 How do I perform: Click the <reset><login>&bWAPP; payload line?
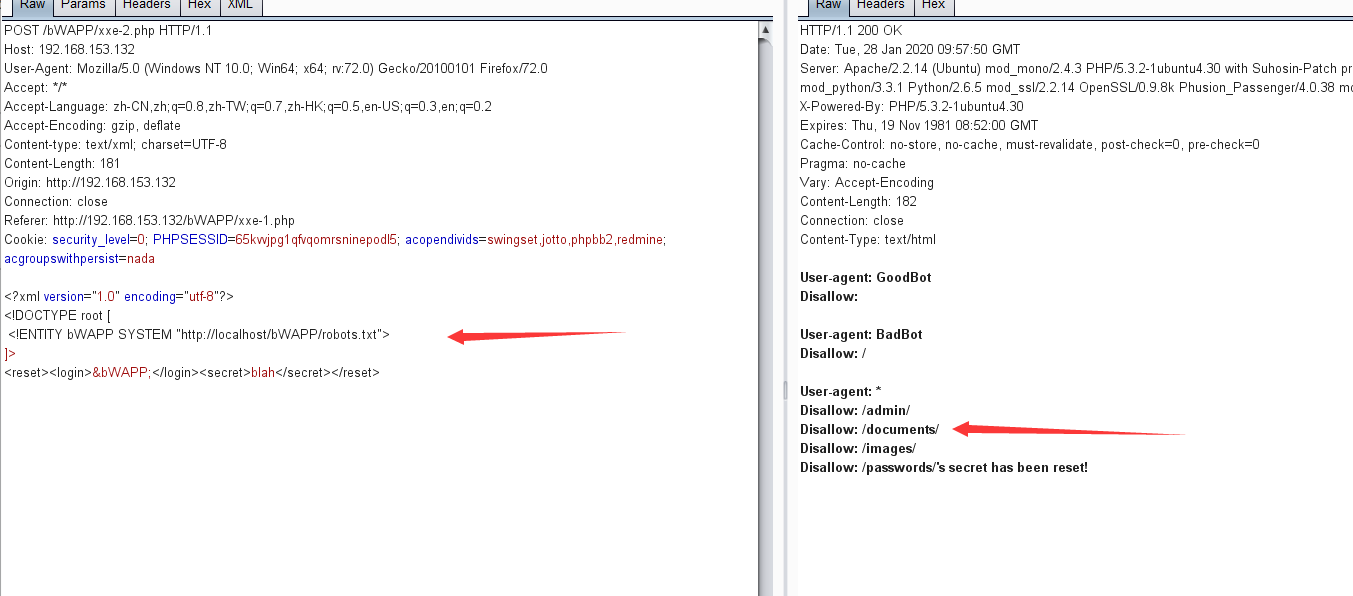tap(192, 373)
